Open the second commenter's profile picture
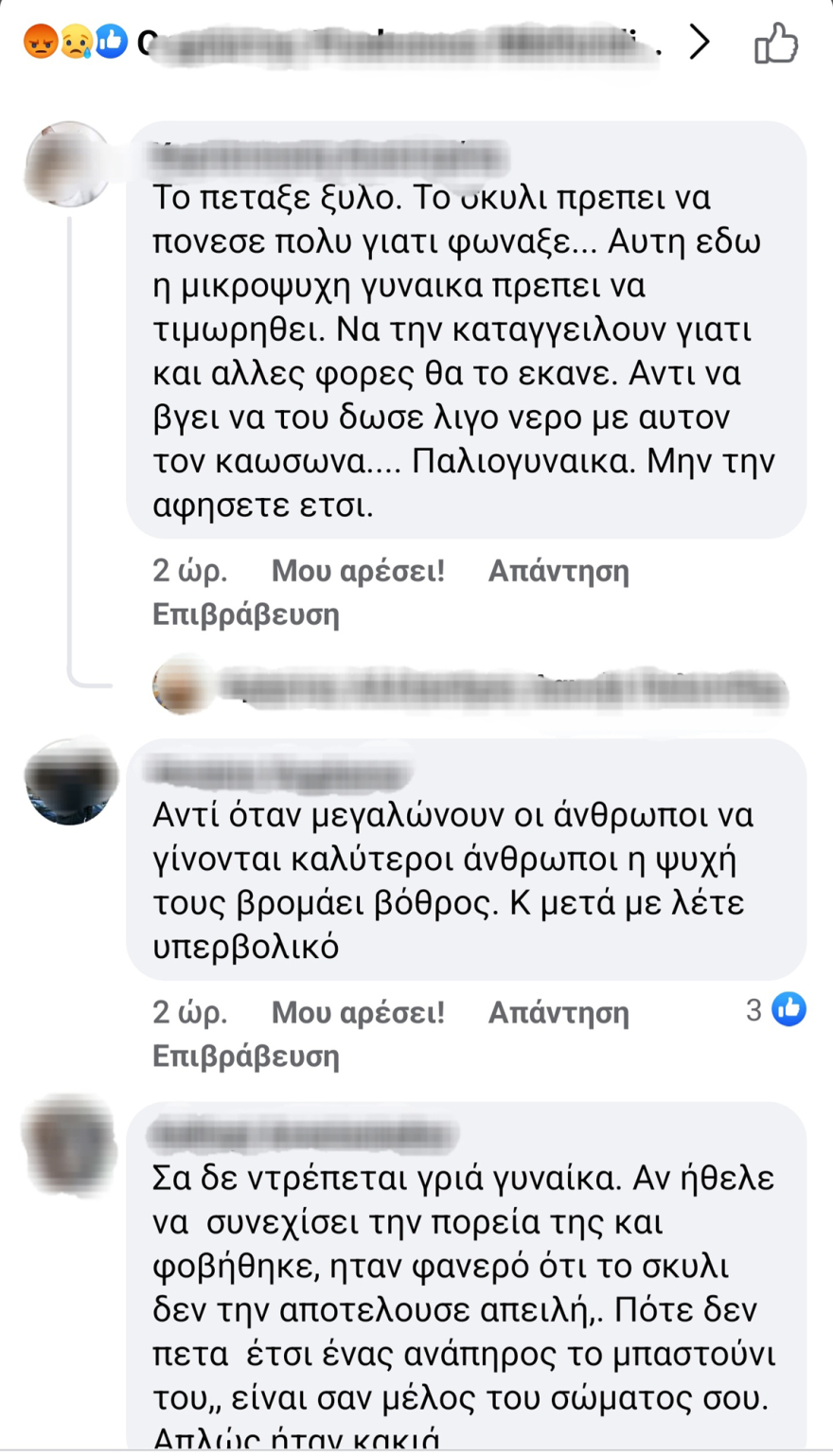 pyautogui.click(x=70, y=779)
